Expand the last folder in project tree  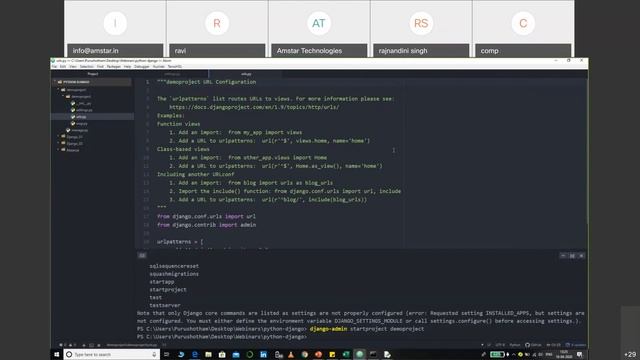coord(72,150)
